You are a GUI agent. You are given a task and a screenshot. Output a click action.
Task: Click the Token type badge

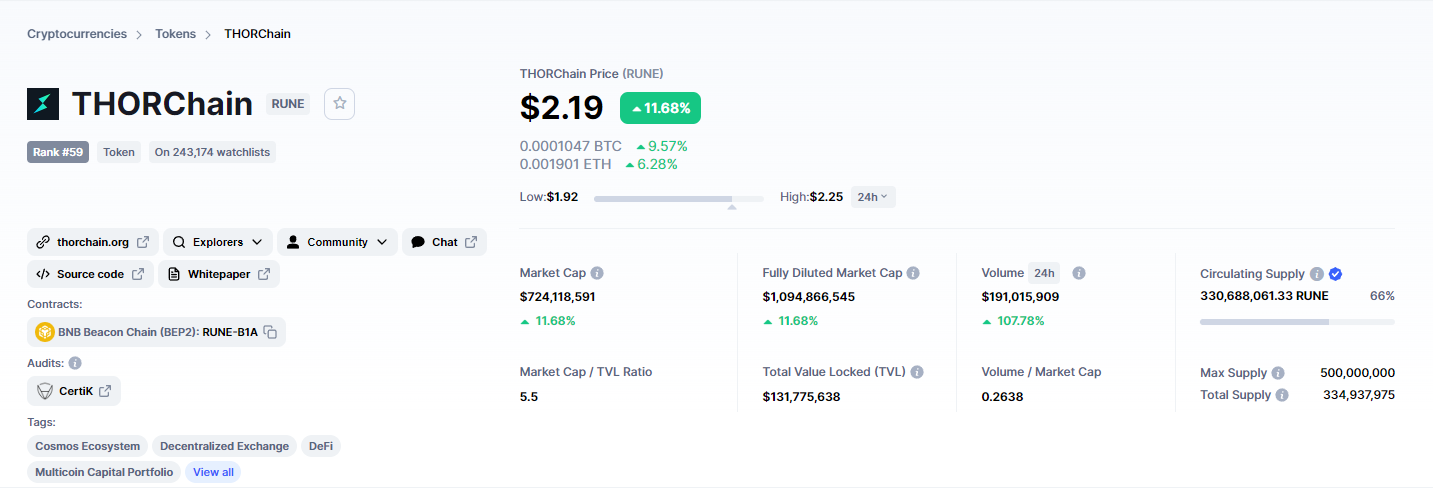[119, 152]
